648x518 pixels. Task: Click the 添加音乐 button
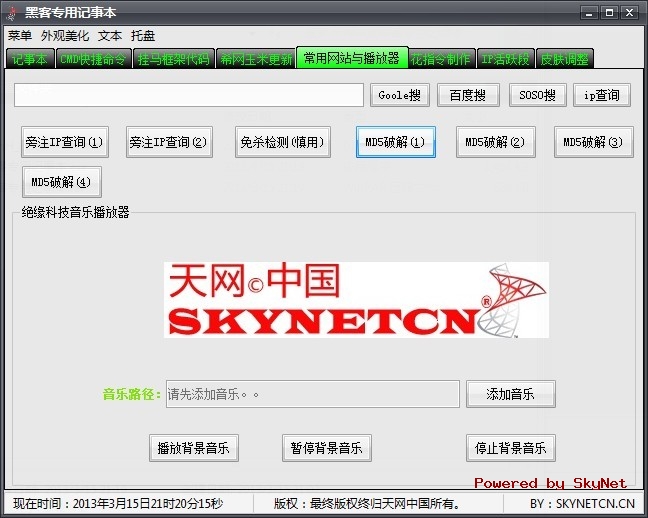[x=510, y=394]
